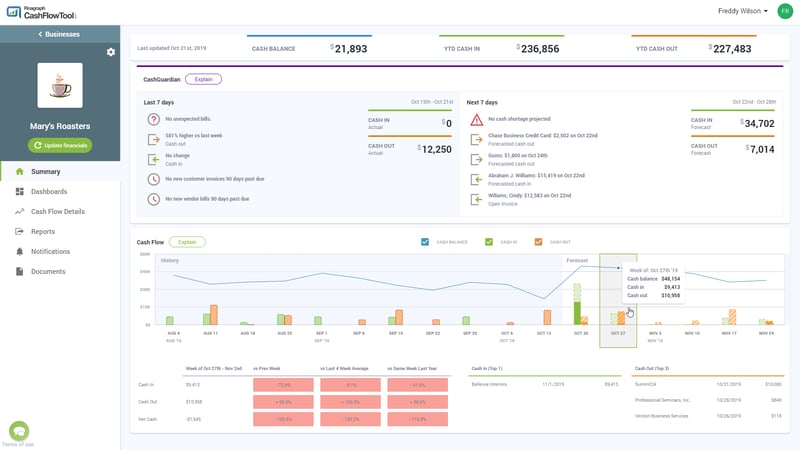This screenshot has width=800, height=450.
Task: Select the Oct 20 week chart bar
Action: [x=581, y=304]
